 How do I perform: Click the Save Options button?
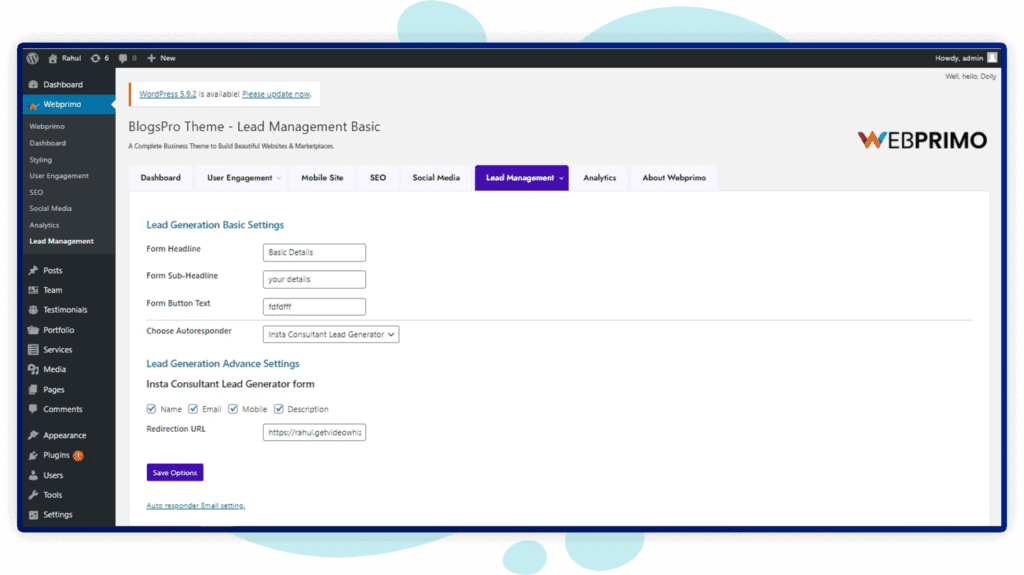[x=175, y=472]
